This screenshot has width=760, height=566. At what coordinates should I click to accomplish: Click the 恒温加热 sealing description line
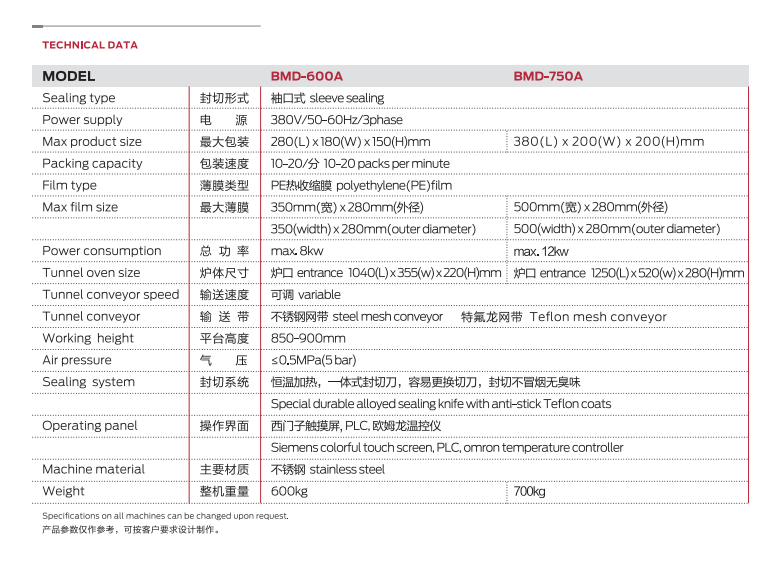[425, 382]
